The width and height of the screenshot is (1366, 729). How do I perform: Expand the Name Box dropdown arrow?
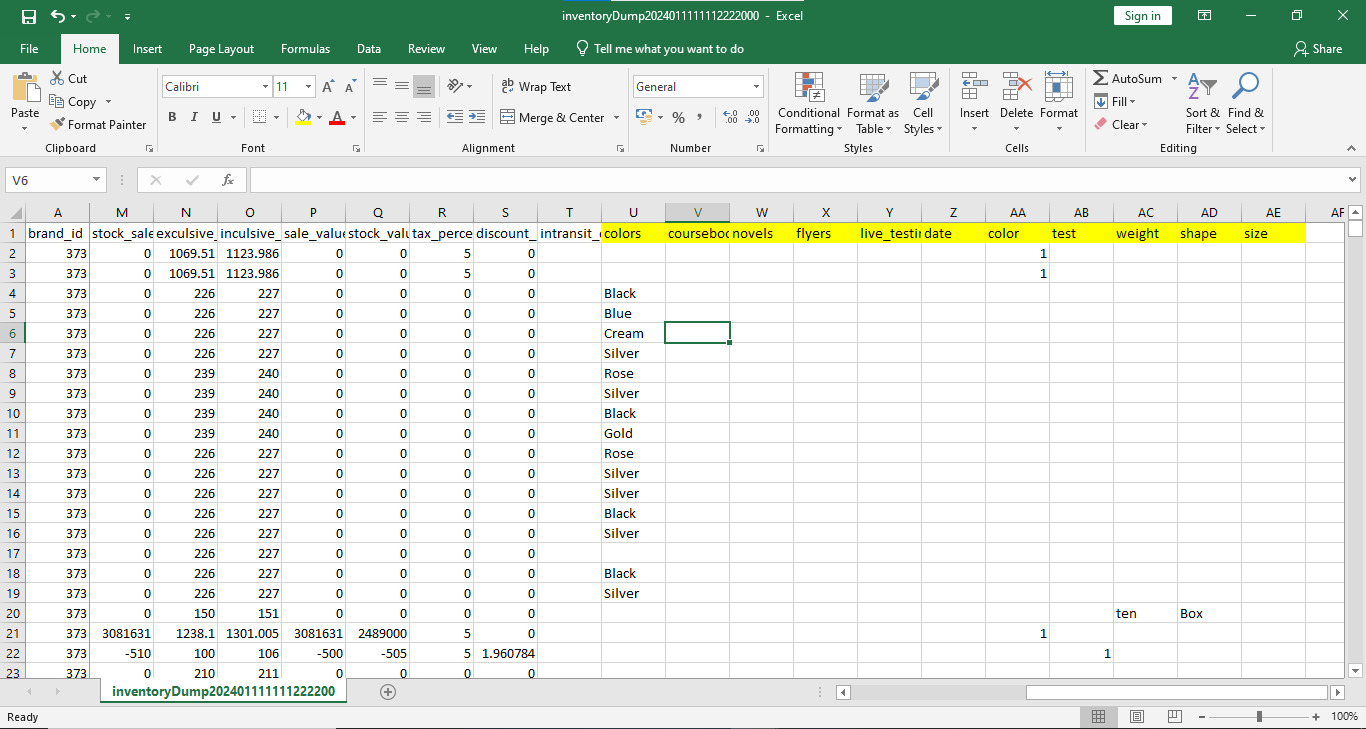click(x=97, y=180)
